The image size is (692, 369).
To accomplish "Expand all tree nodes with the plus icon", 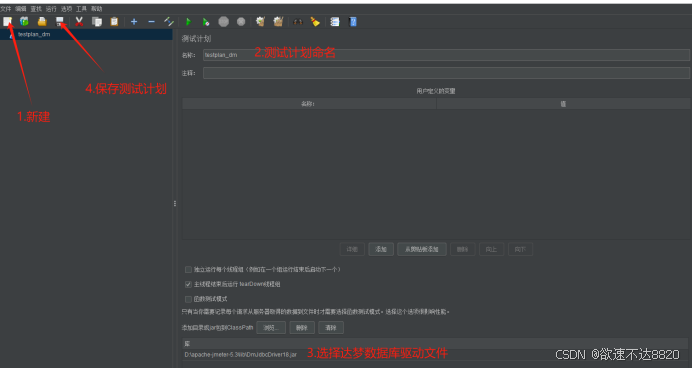I will (x=134, y=21).
